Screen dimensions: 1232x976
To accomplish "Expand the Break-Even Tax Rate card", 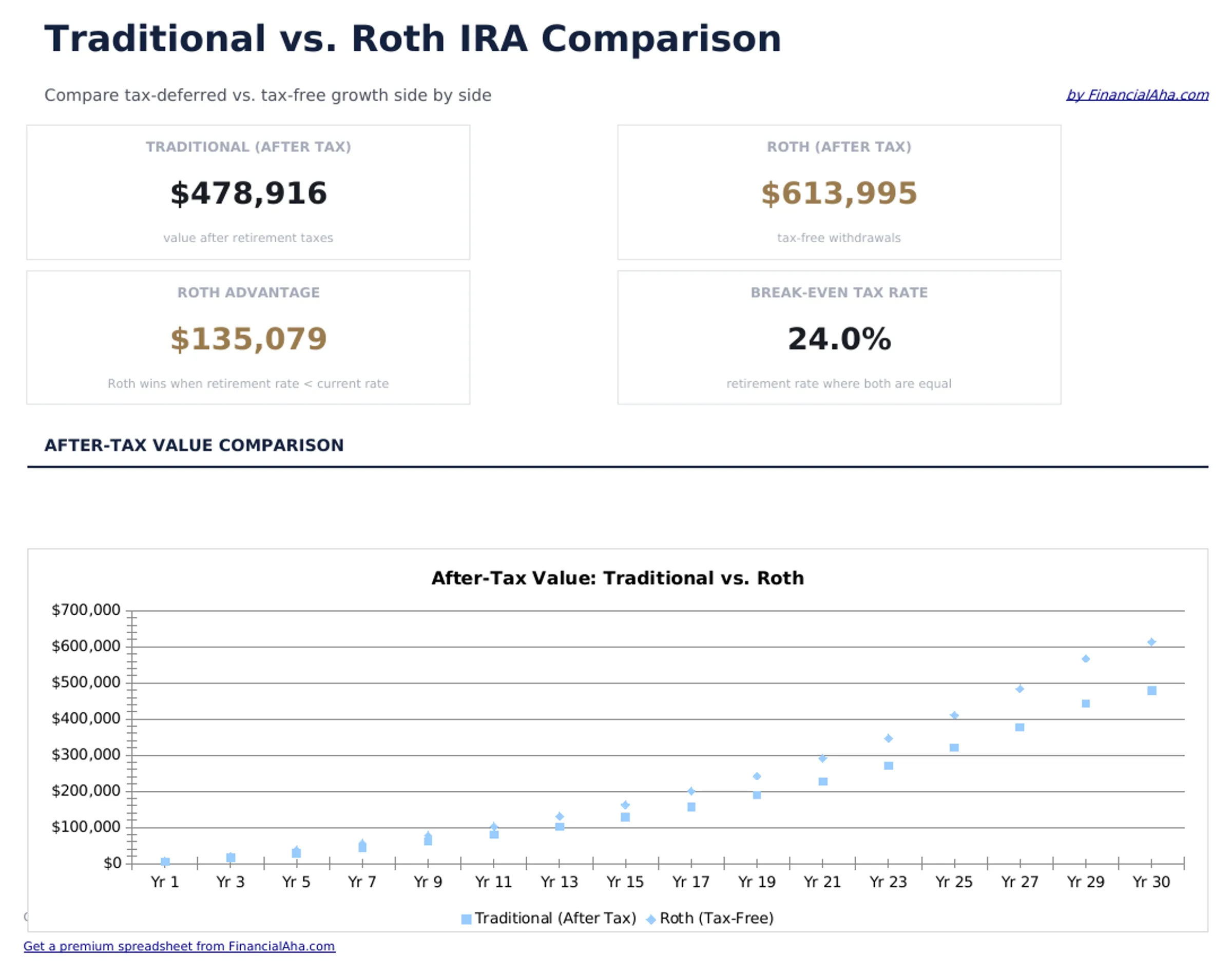I will pos(839,338).
